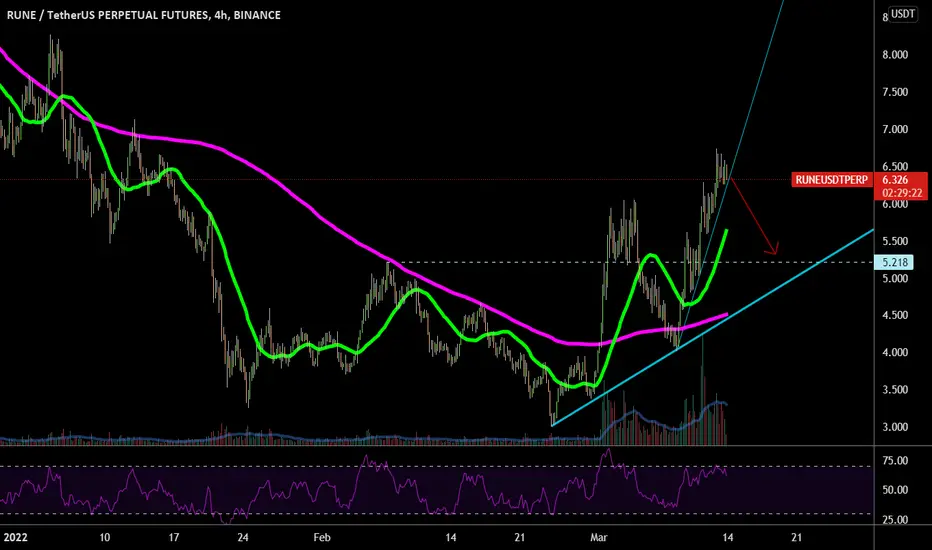
Task: Click the 4.500 price axis label
Action: [895, 315]
